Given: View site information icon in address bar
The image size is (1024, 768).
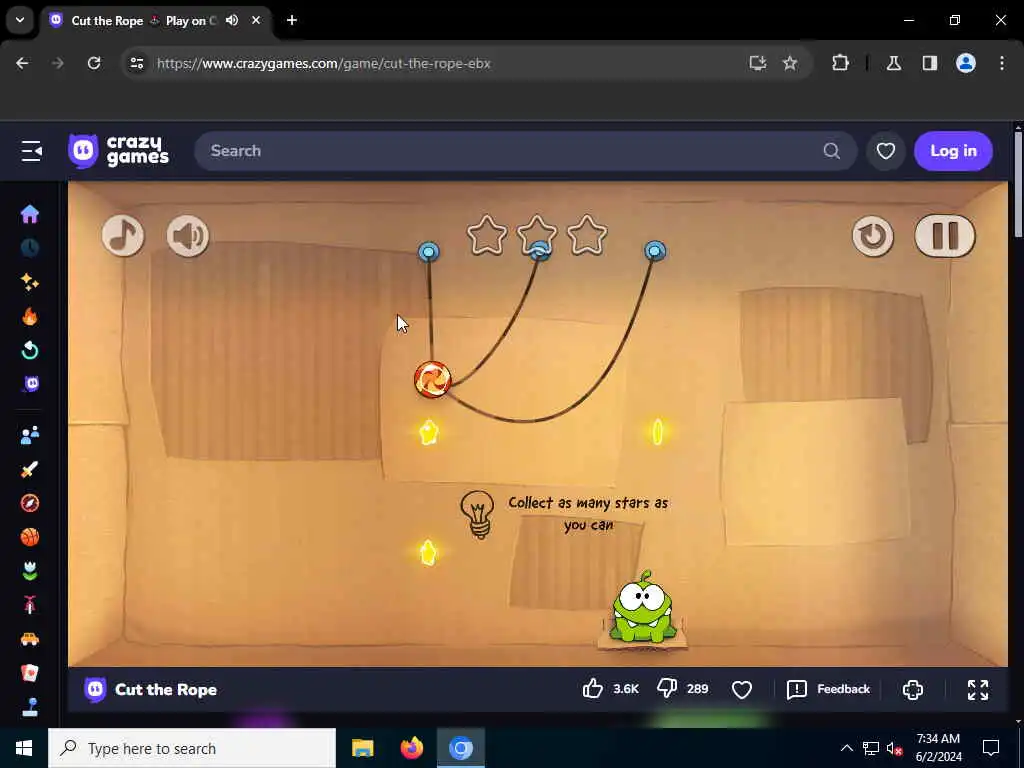Looking at the screenshot, I should (x=136, y=63).
